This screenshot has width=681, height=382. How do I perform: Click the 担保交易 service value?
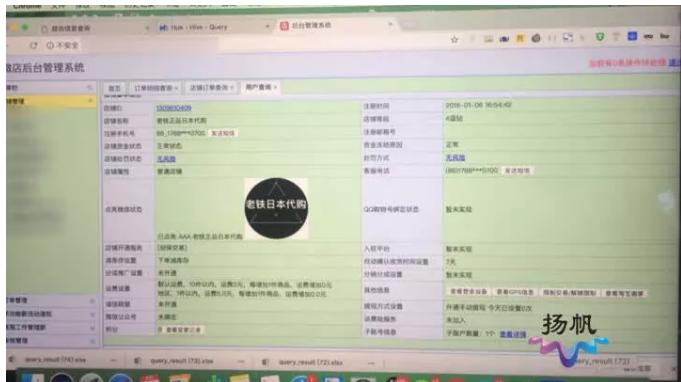click(172, 248)
